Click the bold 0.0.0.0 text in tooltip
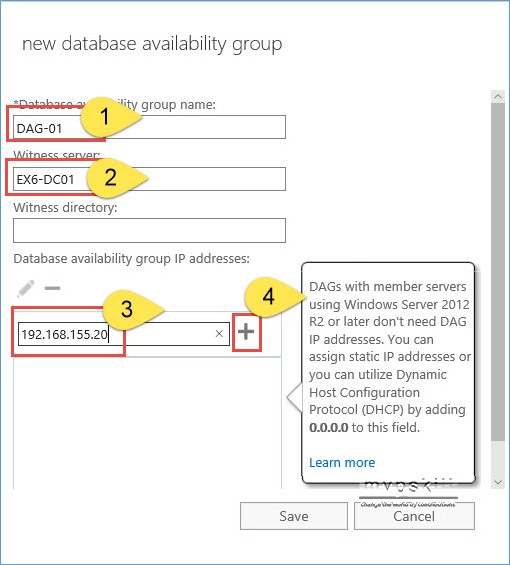 (x=328, y=428)
